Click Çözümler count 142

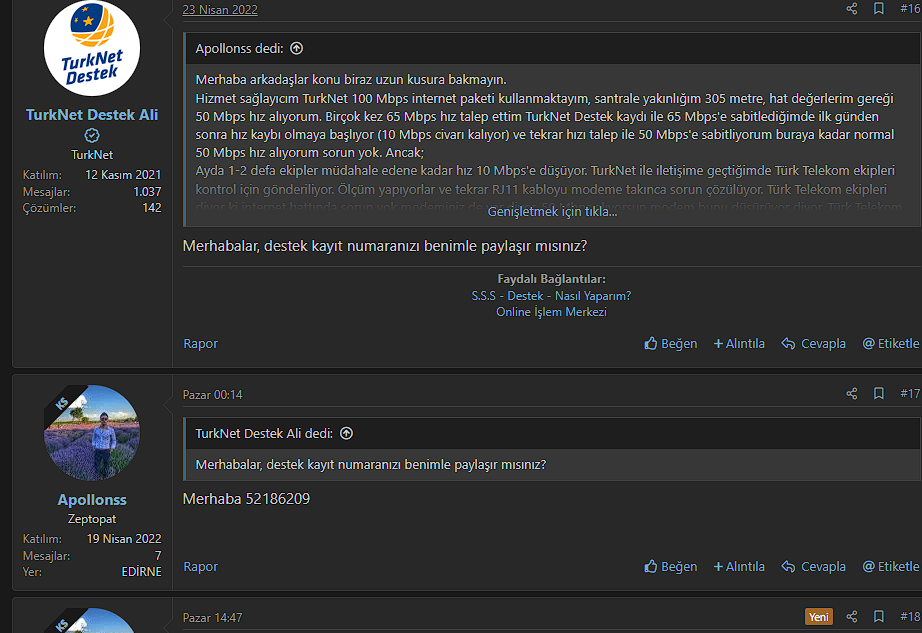(x=152, y=207)
